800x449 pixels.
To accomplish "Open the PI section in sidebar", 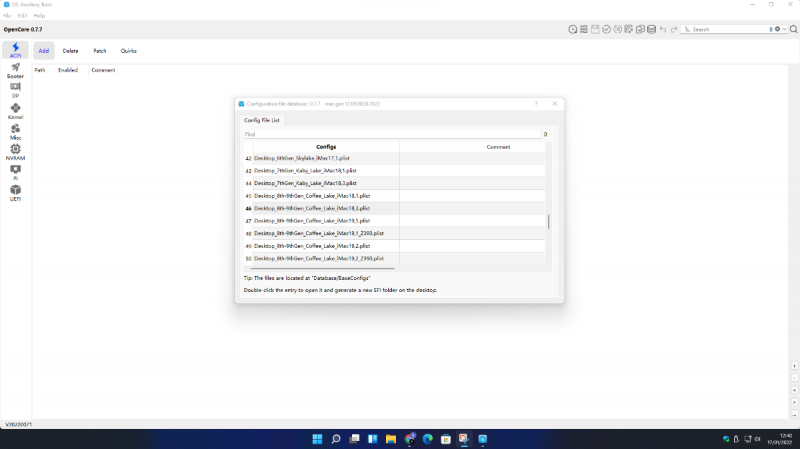I will click(x=15, y=172).
